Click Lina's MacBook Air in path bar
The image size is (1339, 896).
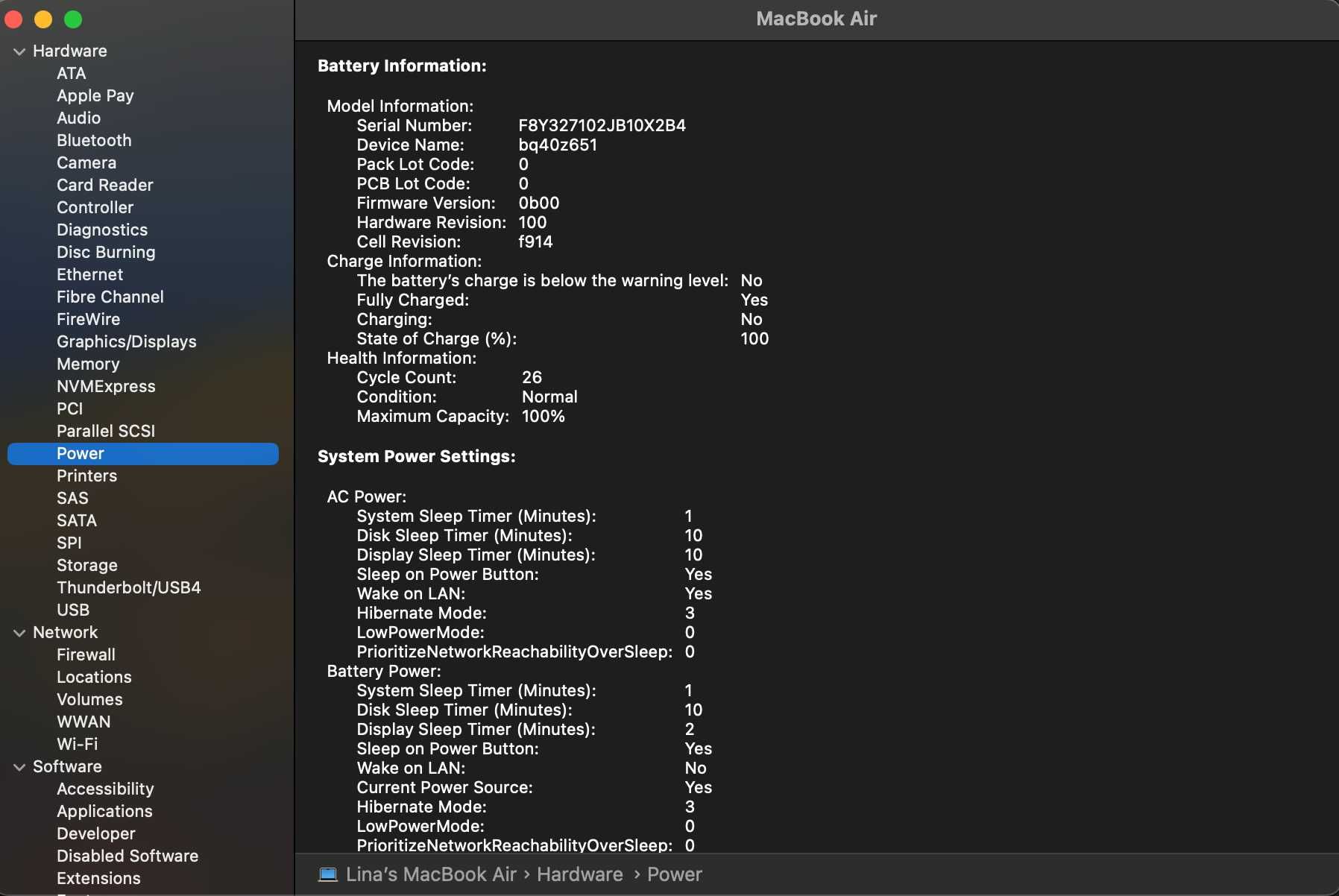[431, 874]
